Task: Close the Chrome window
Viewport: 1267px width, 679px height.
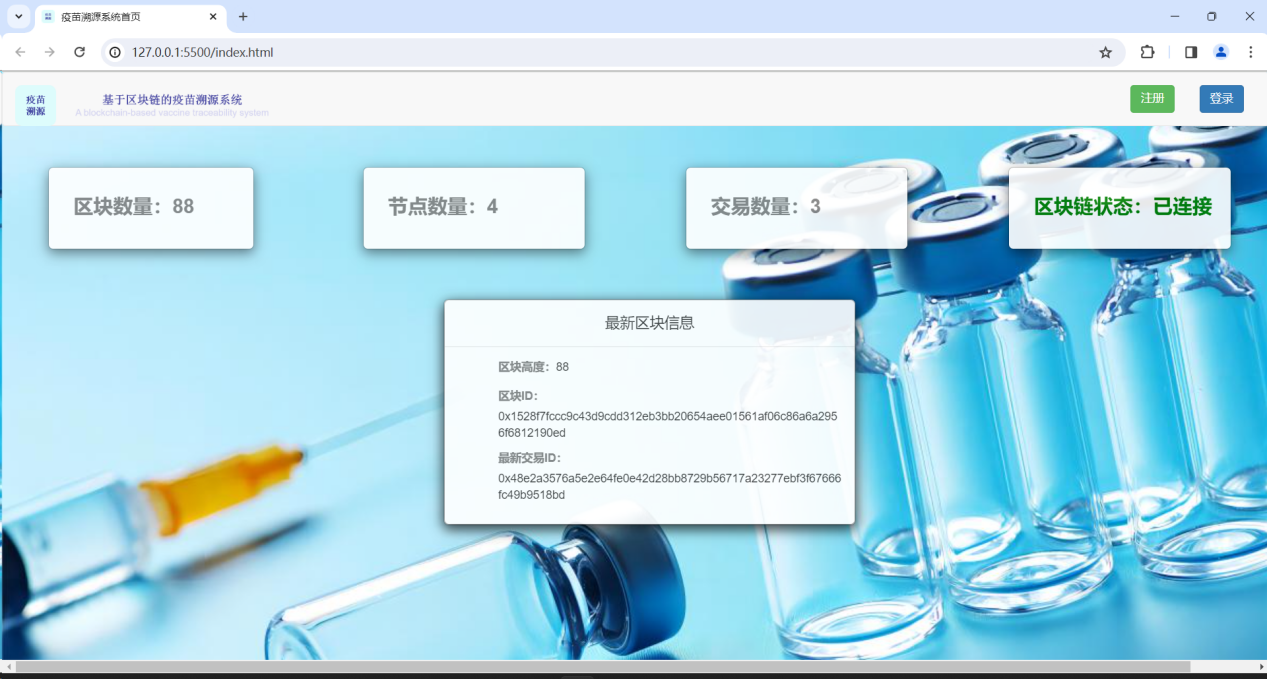Action: [x=1249, y=17]
